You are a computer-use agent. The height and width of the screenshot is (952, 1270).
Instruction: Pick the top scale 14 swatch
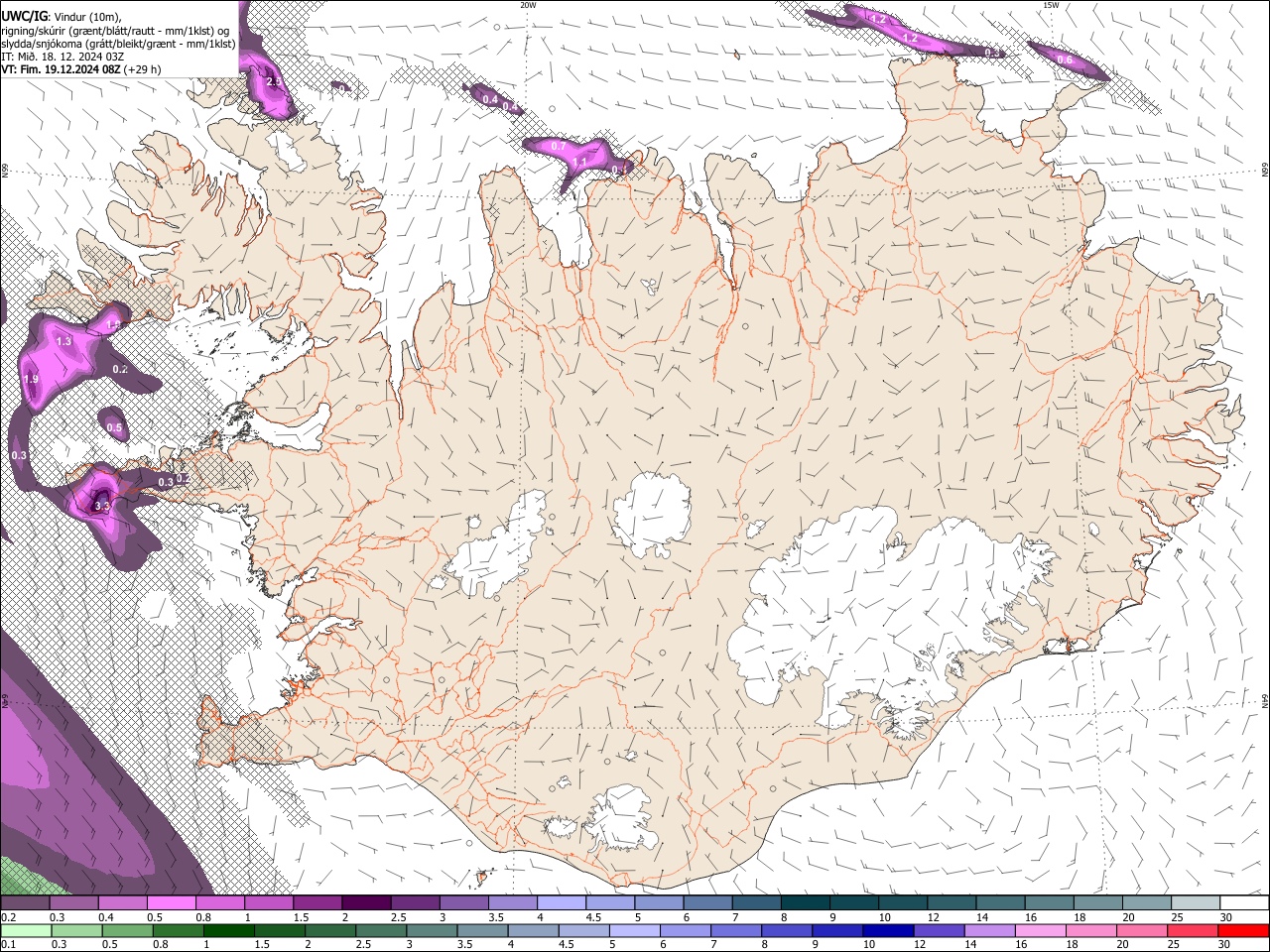(1001, 903)
